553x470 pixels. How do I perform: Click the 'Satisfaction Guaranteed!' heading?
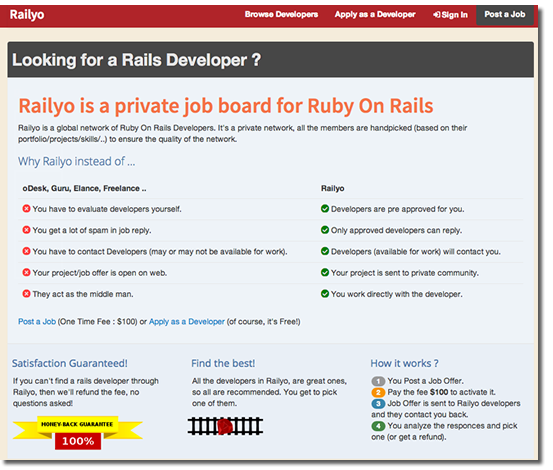coord(70,363)
